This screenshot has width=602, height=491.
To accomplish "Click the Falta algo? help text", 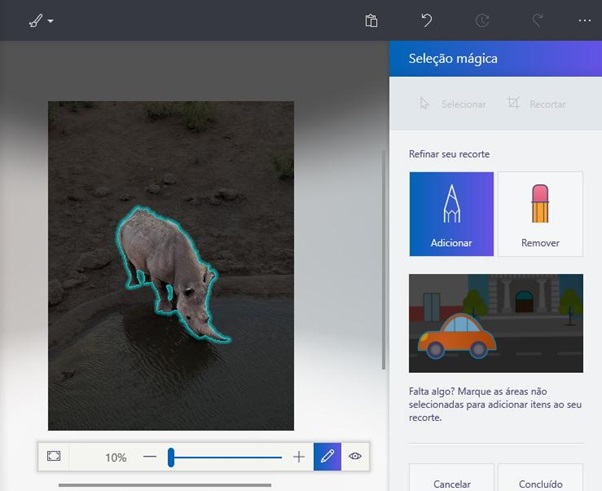I will click(x=495, y=404).
